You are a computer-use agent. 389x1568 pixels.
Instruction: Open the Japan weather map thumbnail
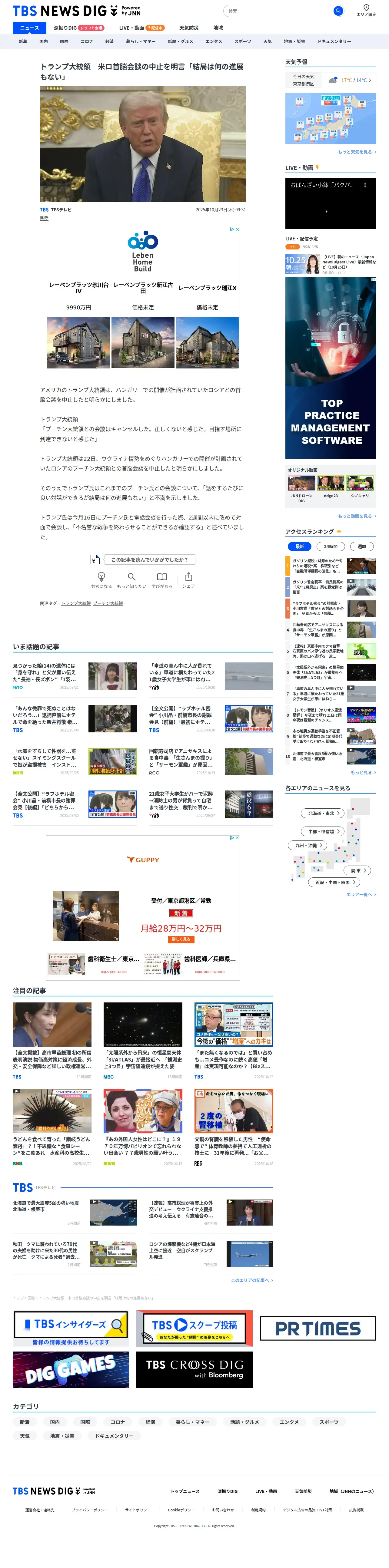point(331,119)
